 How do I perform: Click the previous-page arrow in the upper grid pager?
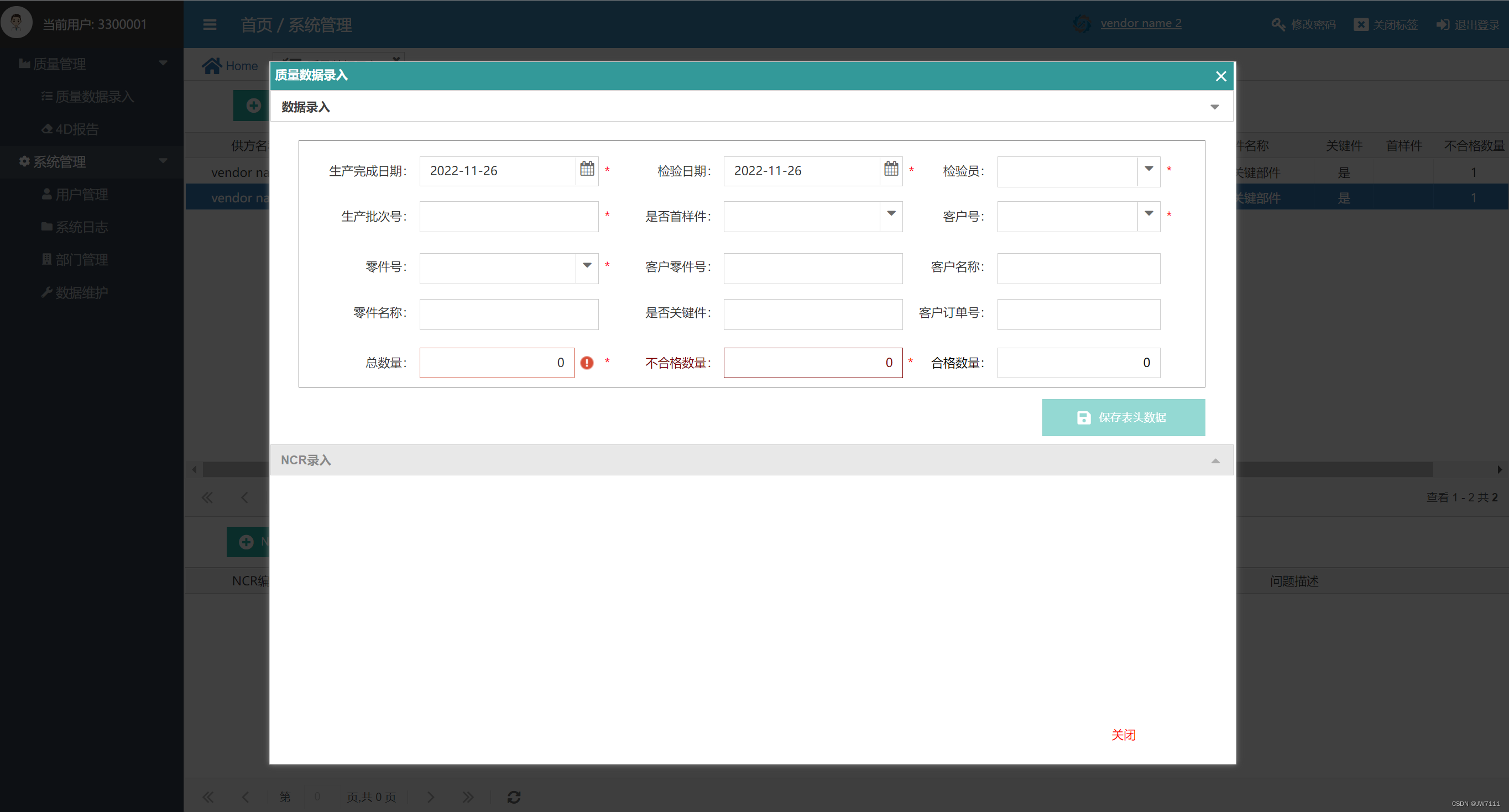pyautogui.click(x=245, y=497)
